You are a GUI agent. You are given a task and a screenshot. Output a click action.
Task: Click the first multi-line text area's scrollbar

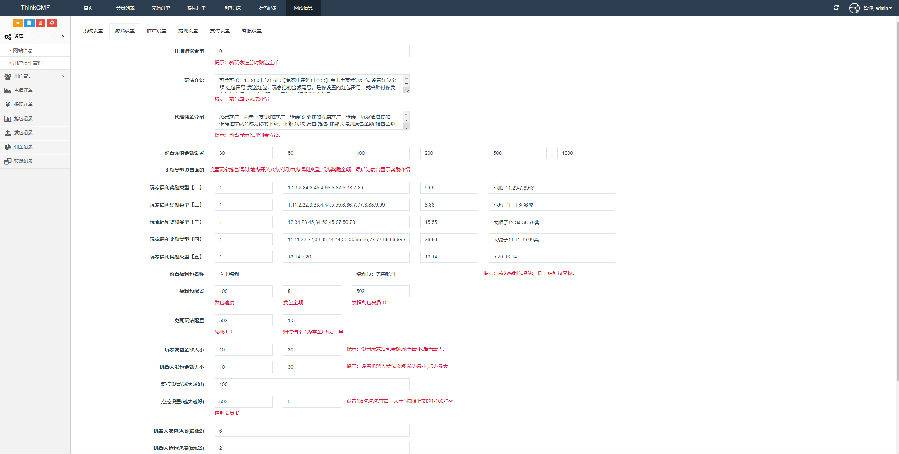(406, 83)
